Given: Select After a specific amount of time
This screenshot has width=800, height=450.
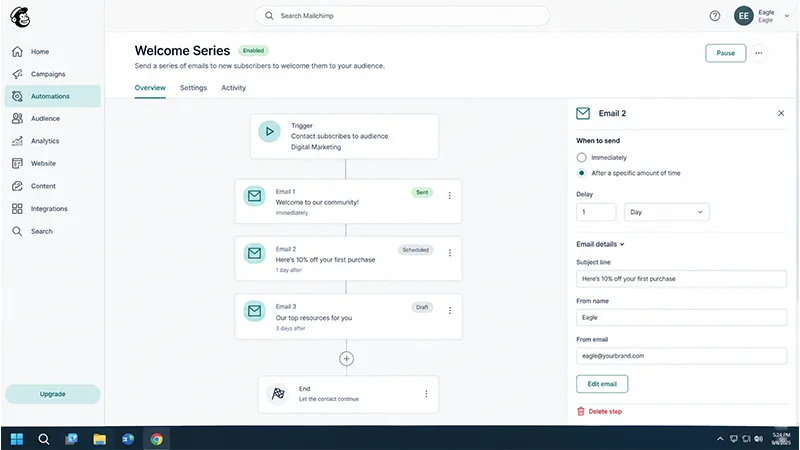Looking at the screenshot, I should [x=581, y=173].
